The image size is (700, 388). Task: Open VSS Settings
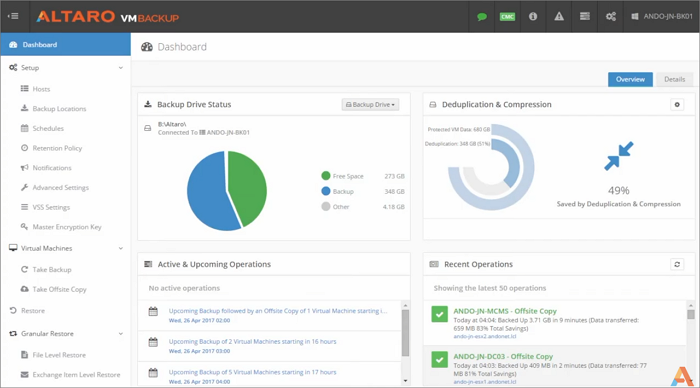[x=51, y=207]
